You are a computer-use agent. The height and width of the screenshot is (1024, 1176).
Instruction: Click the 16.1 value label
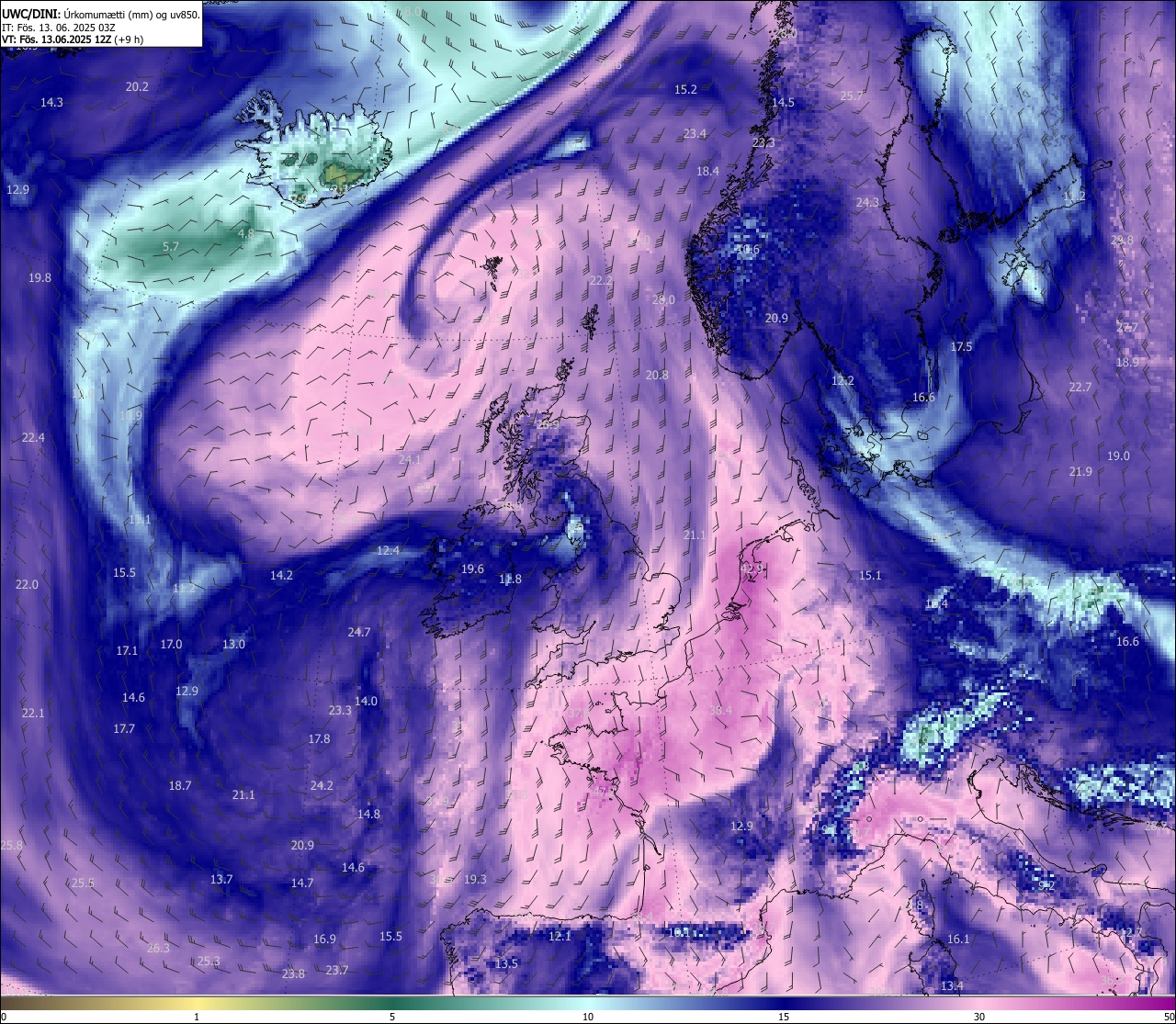click(x=958, y=939)
